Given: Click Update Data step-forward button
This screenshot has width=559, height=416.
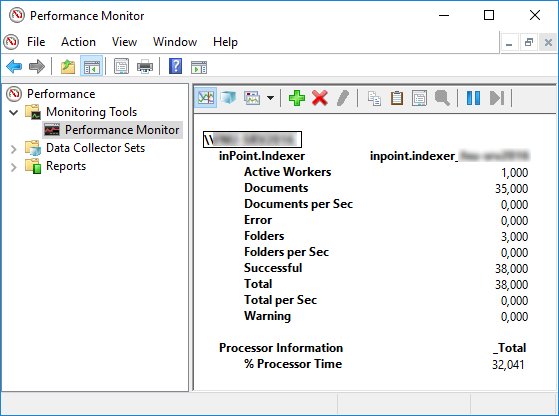Looking at the screenshot, I should [x=497, y=98].
